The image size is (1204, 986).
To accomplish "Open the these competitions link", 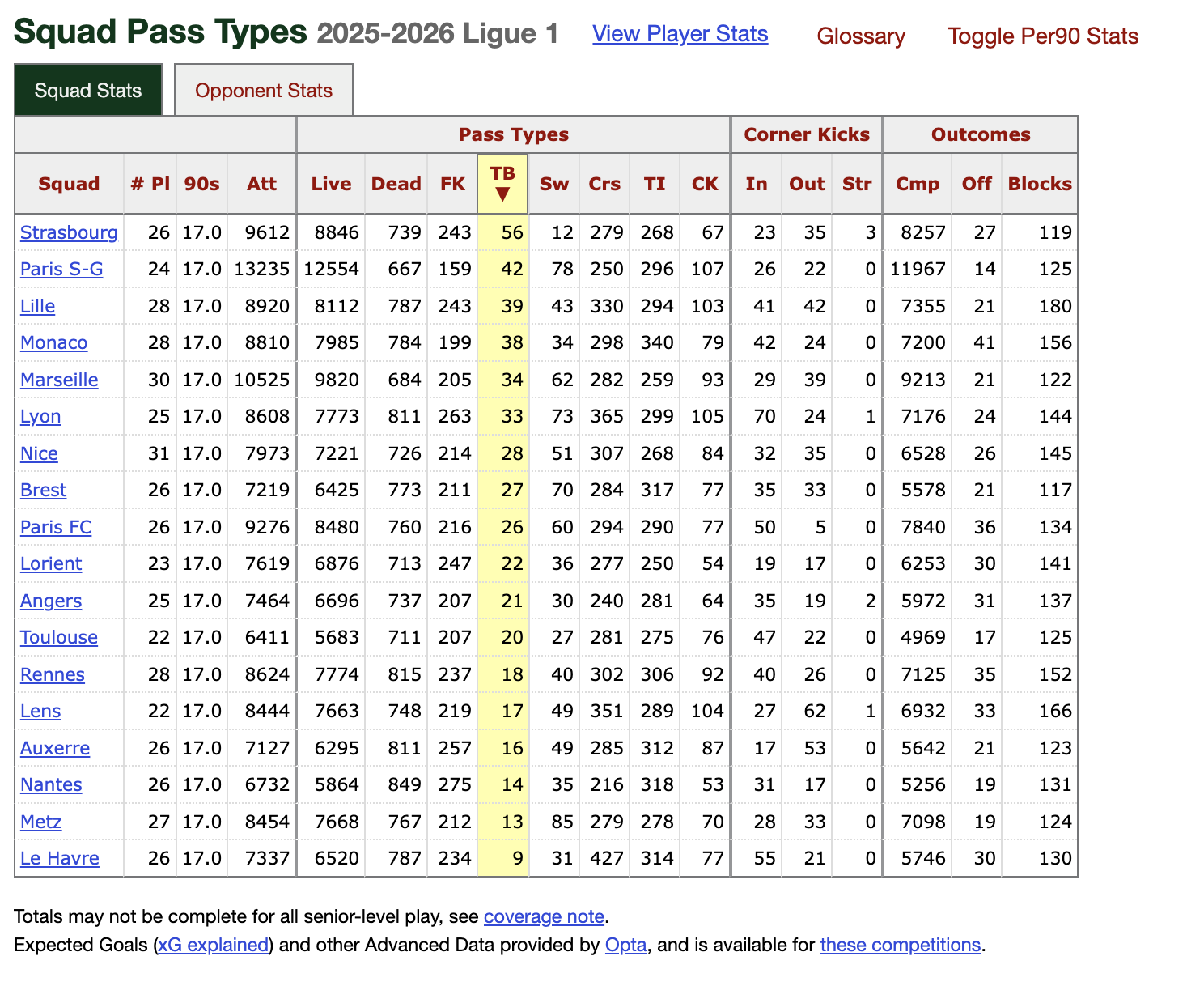I will tap(900, 946).
